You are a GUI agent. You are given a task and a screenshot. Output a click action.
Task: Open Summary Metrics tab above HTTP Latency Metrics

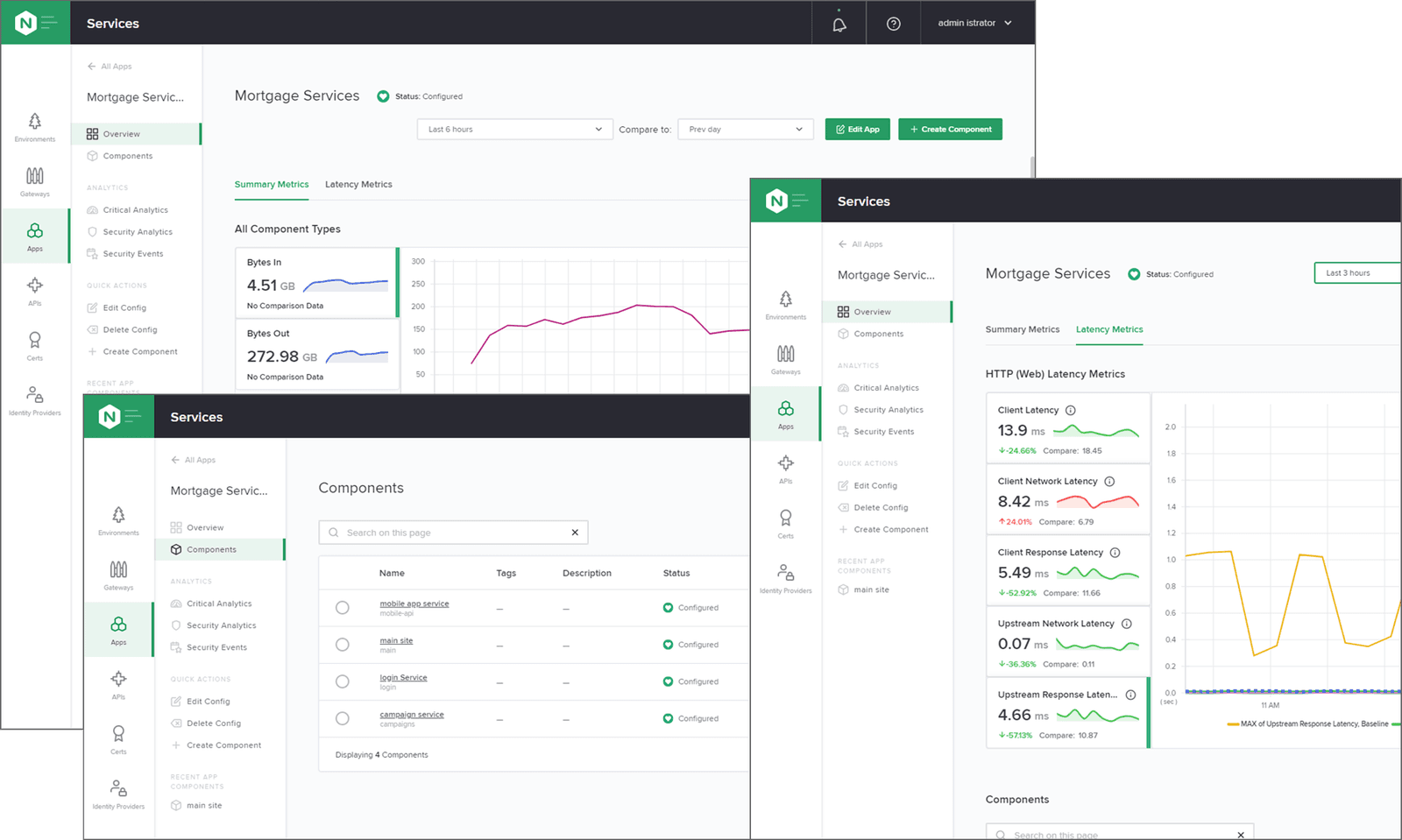(1022, 329)
